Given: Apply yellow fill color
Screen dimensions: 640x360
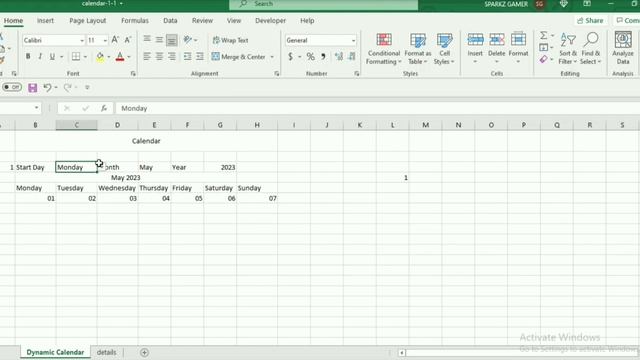Looking at the screenshot, I should [x=100, y=57].
